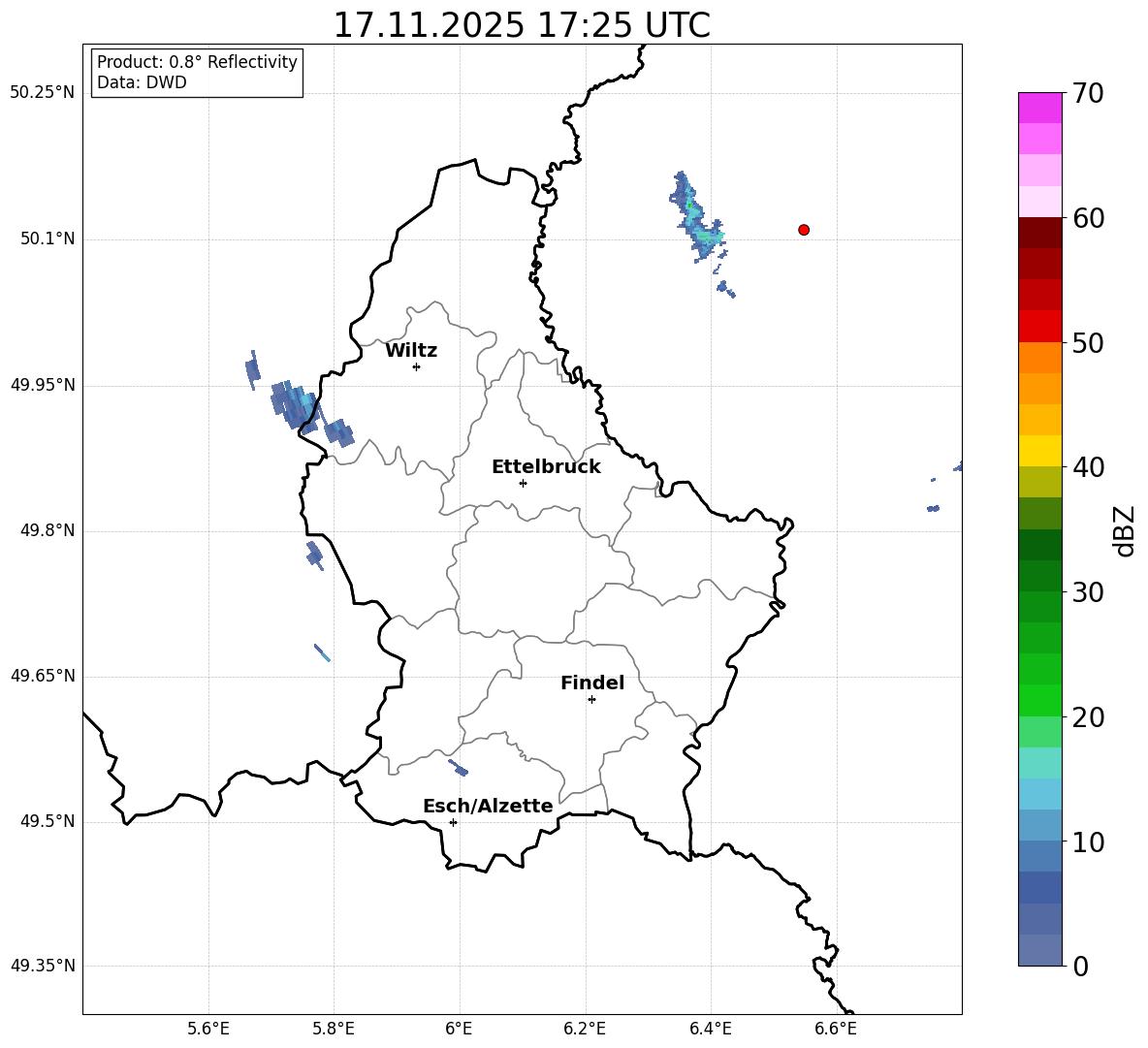This screenshot has height=1048, width=1148.
Task: Click the 50.1°N latitude tick label
Action: pos(48,238)
